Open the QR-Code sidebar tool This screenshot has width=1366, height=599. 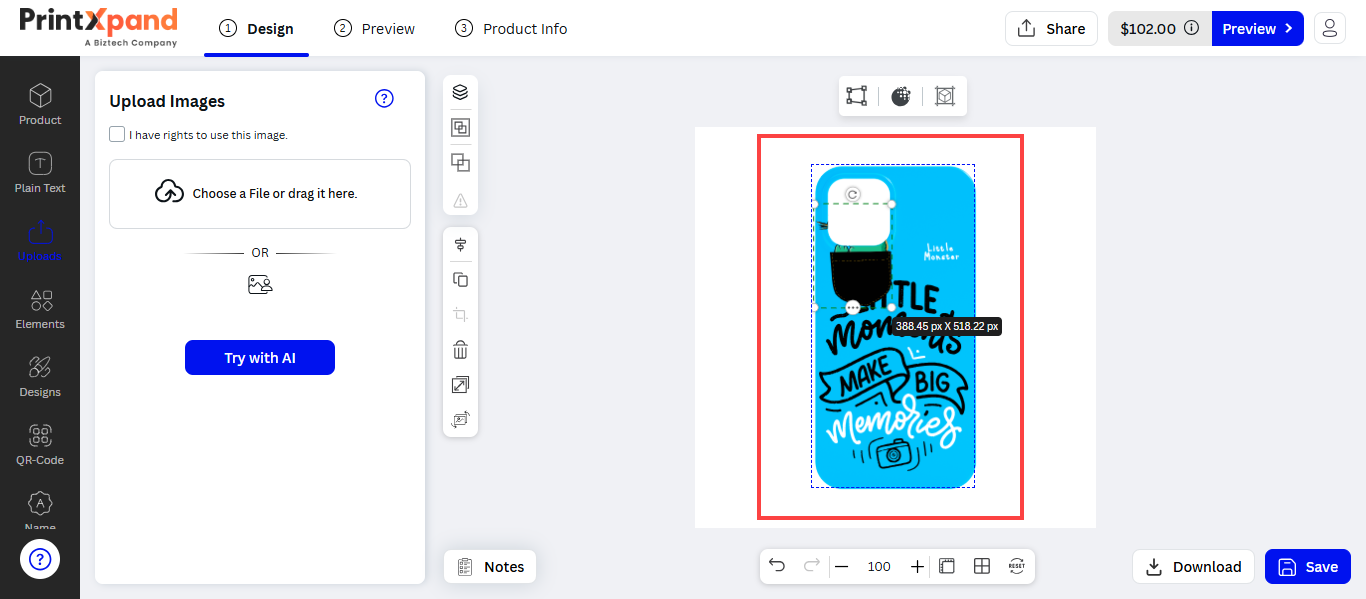40,445
